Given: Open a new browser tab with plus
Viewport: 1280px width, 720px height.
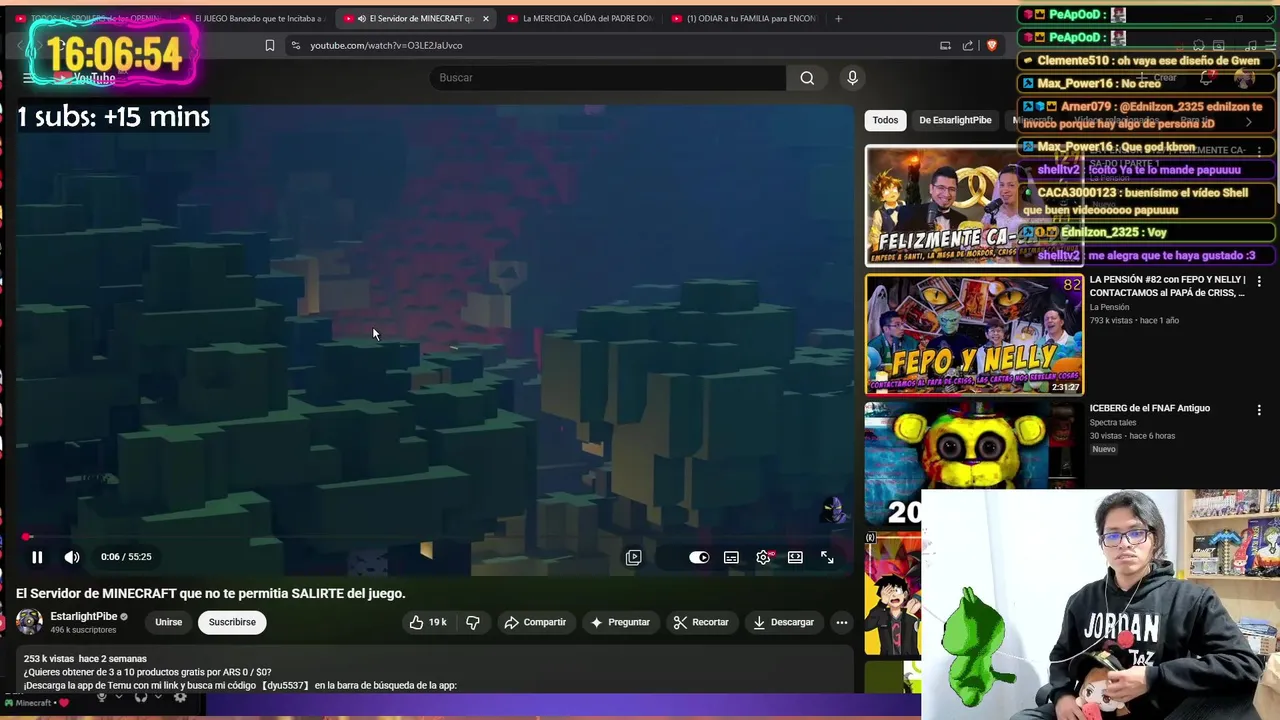Looking at the screenshot, I should [x=838, y=18].
